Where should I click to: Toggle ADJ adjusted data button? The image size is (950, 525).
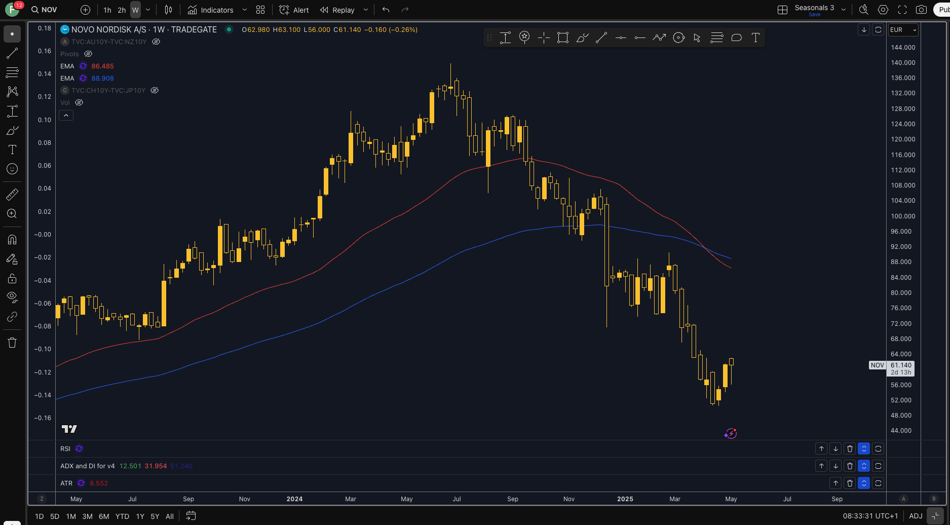[x=915, y=516]
